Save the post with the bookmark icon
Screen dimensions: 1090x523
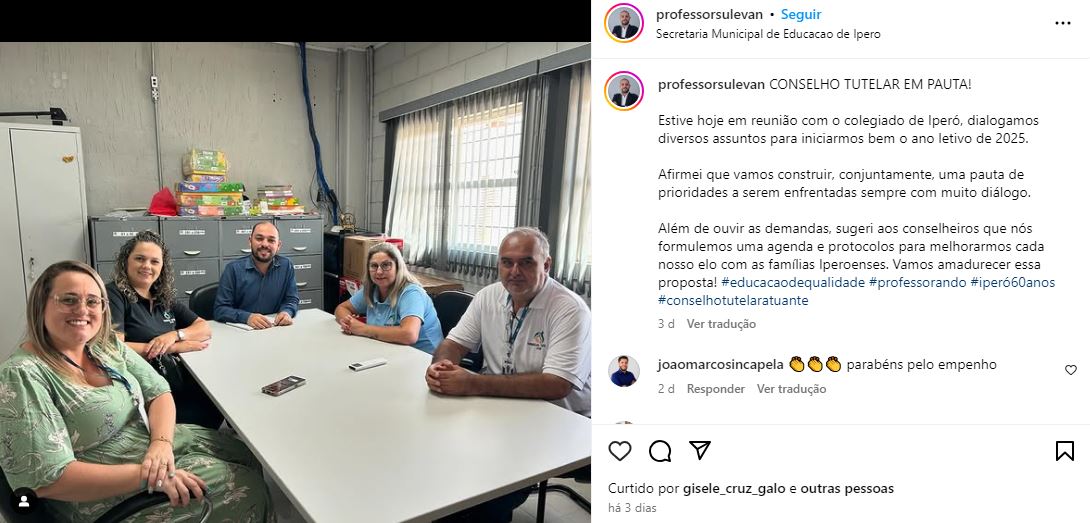click(1064, 451)
